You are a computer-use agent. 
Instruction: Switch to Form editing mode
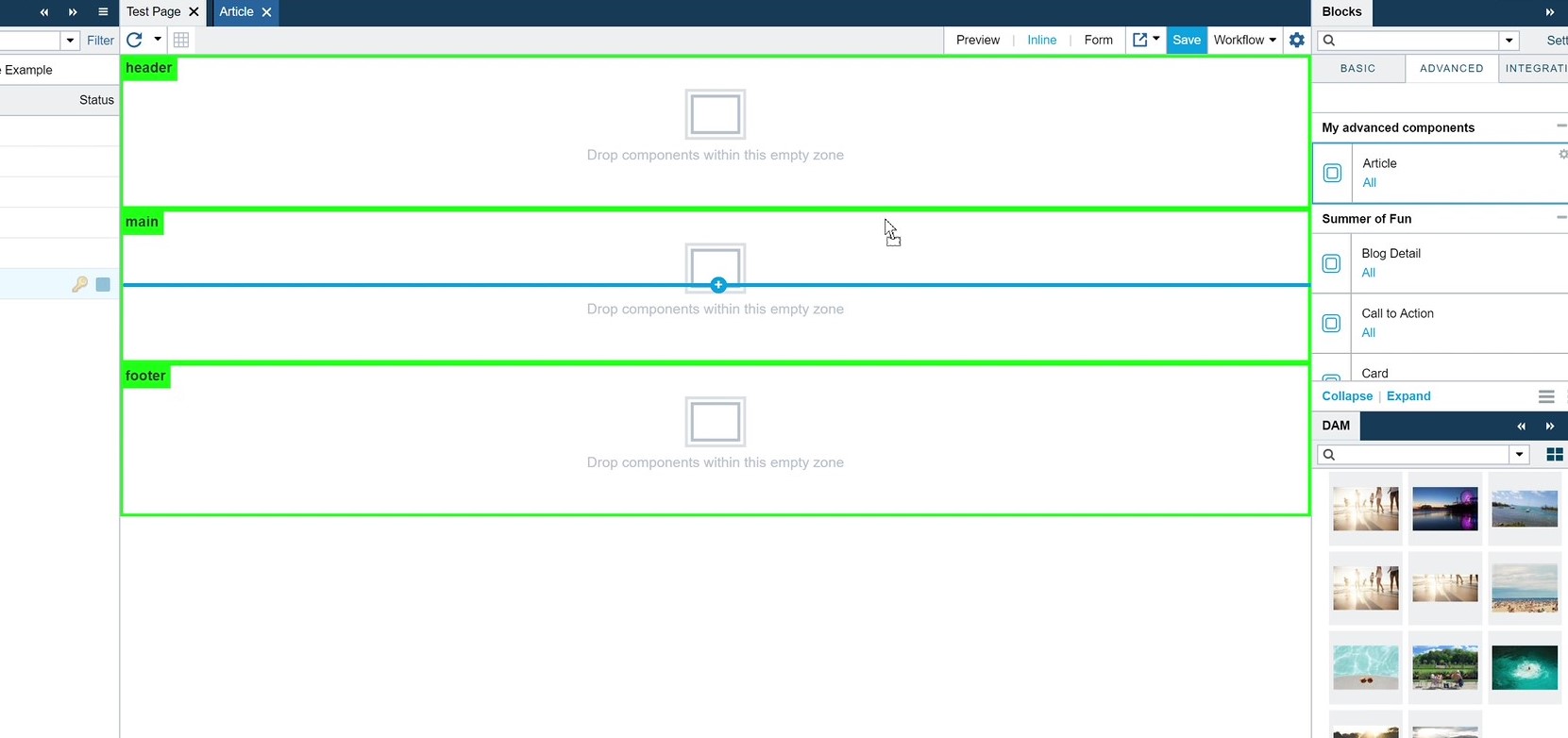(1099, 40)
